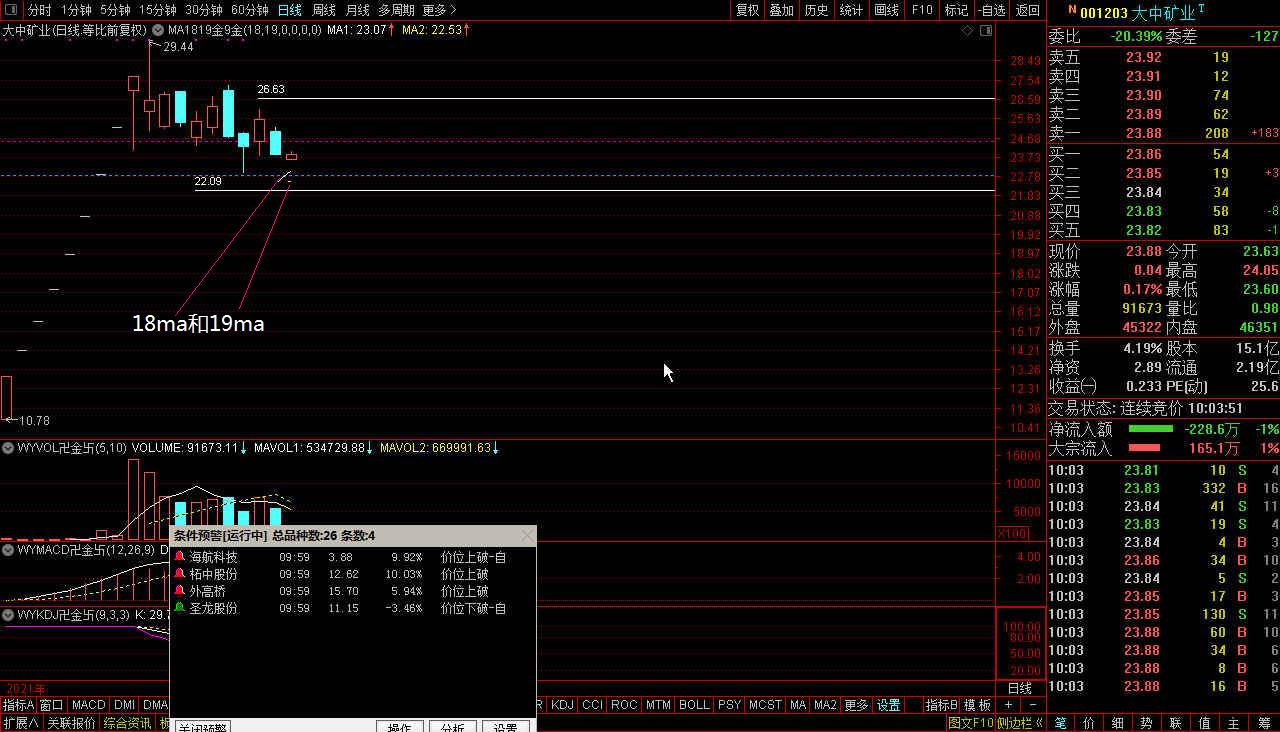The height and width of the screenshot is (732, 1280).
Task: Select the 柘中股份 alert row name
Action: [x=213, y=574]
